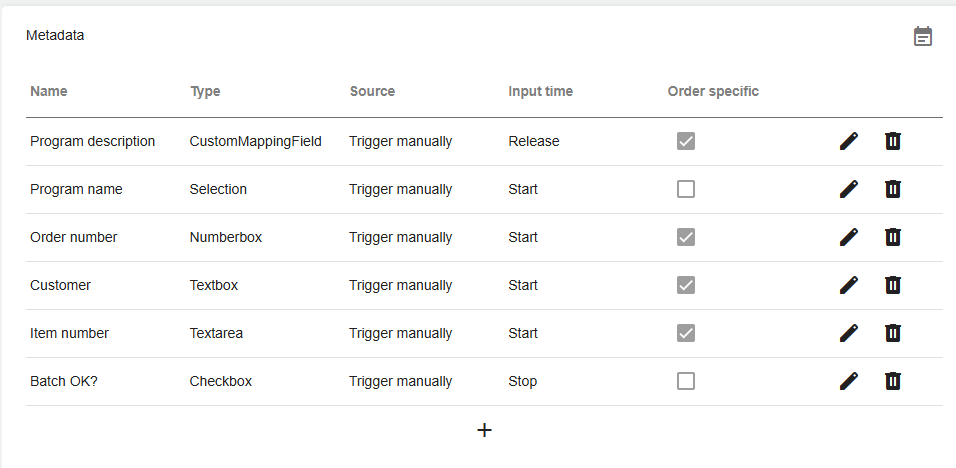This screenshot has width=956, height=468.
Task: Enable Order specific for Batch OK?
Action: click(686, 381)
